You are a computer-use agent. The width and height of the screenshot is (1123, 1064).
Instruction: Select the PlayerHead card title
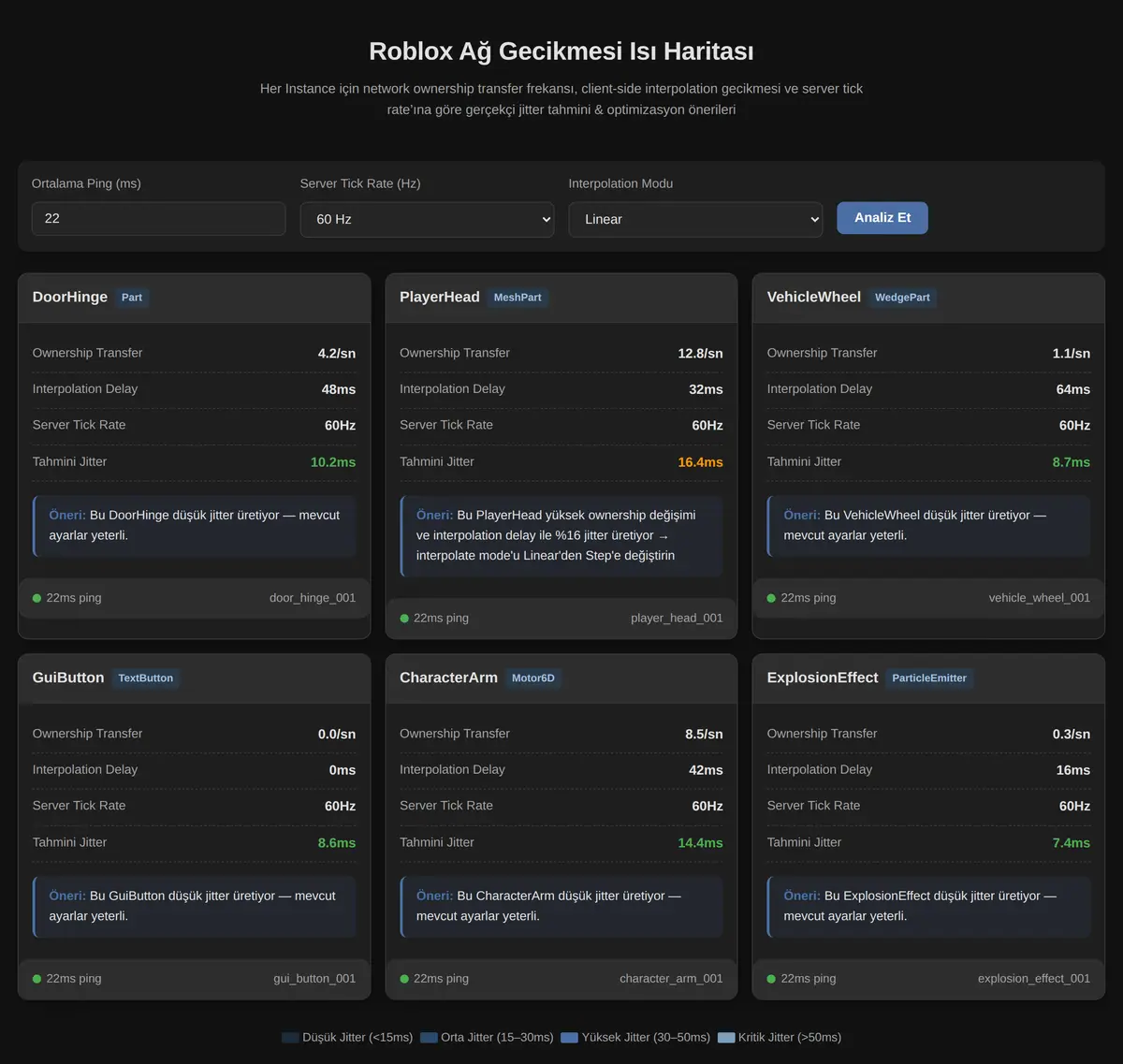pos(440,298)
